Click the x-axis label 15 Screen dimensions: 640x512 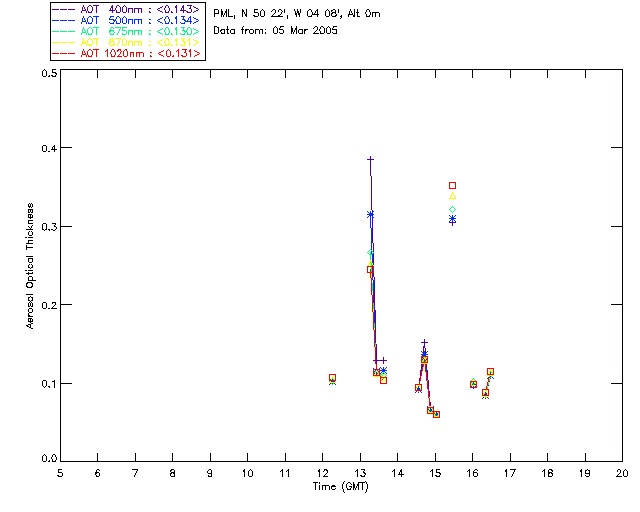coord(435,473)
